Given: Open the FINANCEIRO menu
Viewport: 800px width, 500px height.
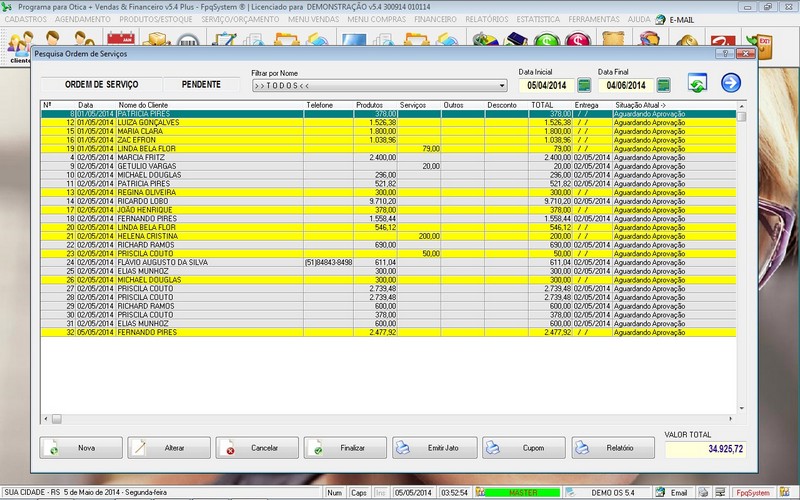Looking at the screenshot, I should click(435, 19).
